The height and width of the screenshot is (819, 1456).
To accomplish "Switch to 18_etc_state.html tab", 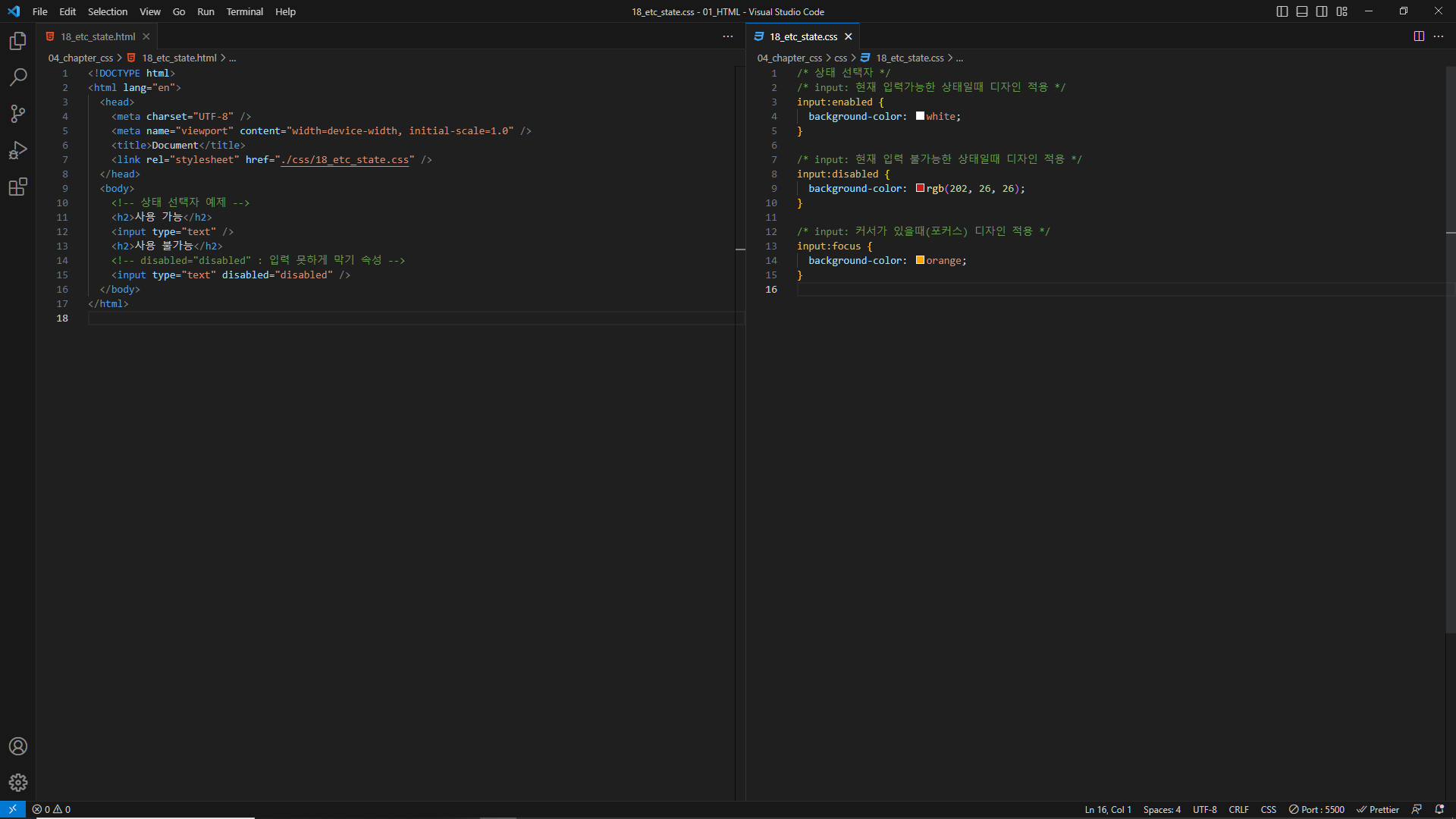I will coord(98,36).
